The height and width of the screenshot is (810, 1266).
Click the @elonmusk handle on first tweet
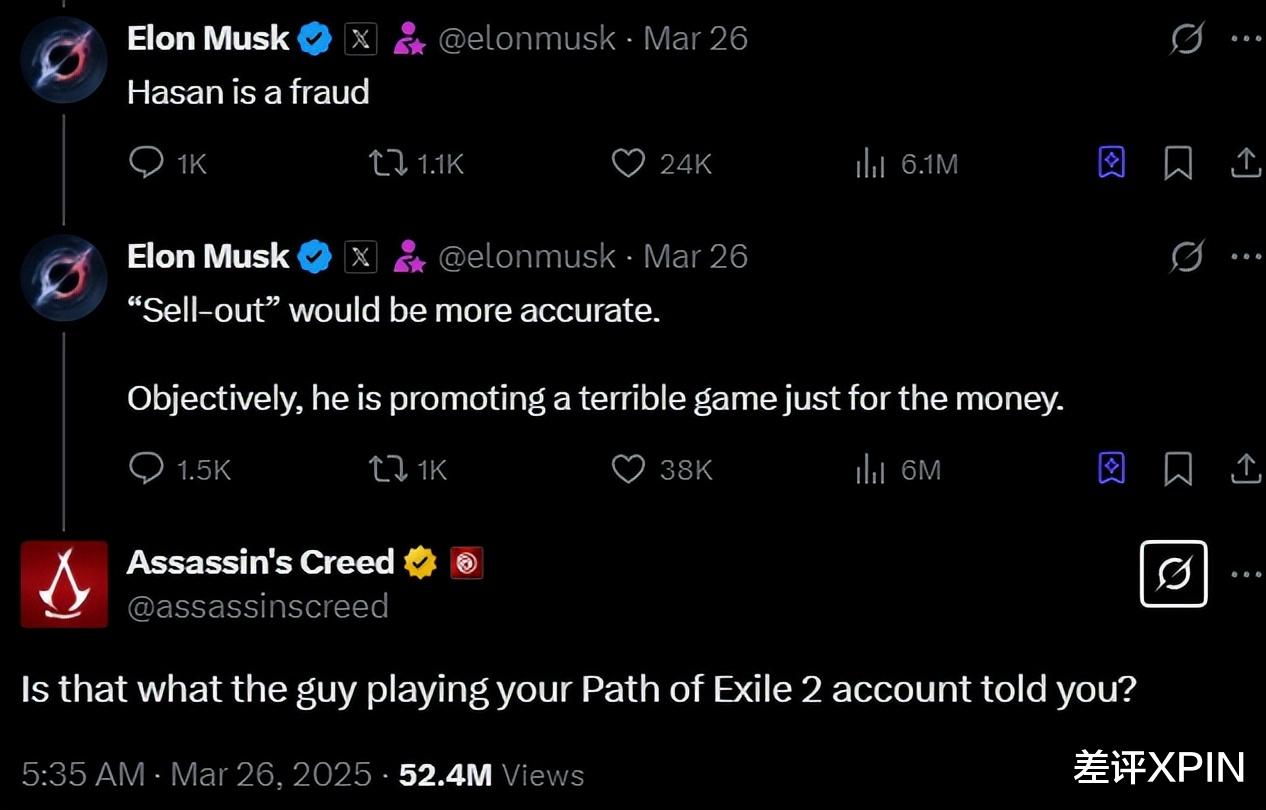pos(527,38)
